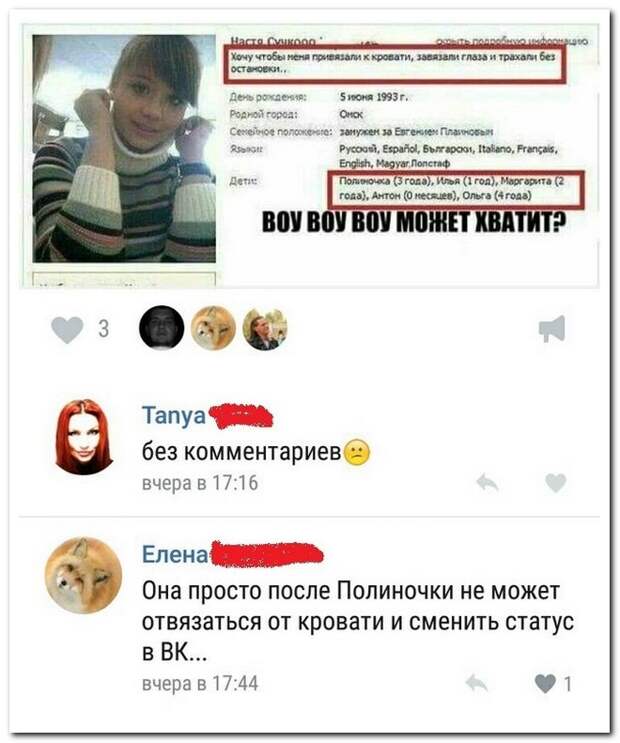
Task: Click timestamp вчера в 17:44
Action: point(200,683)
